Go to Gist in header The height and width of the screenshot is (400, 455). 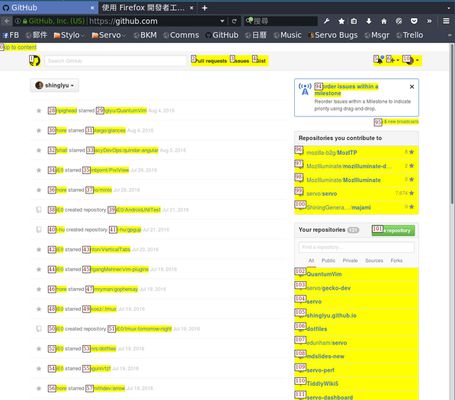(x=259, y=60)
